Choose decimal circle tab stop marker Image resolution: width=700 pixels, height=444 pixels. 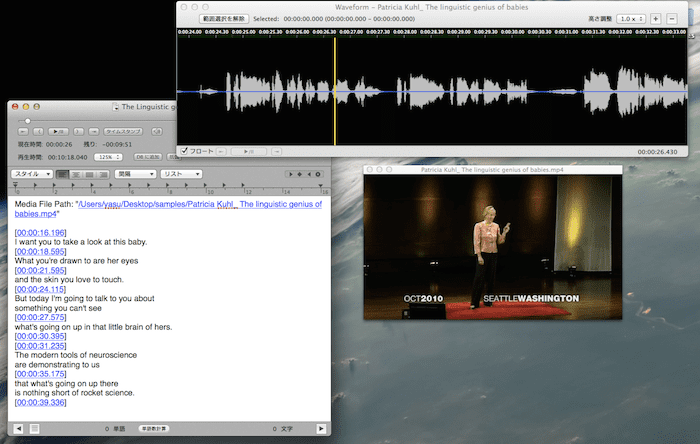[x=318, y=174]
